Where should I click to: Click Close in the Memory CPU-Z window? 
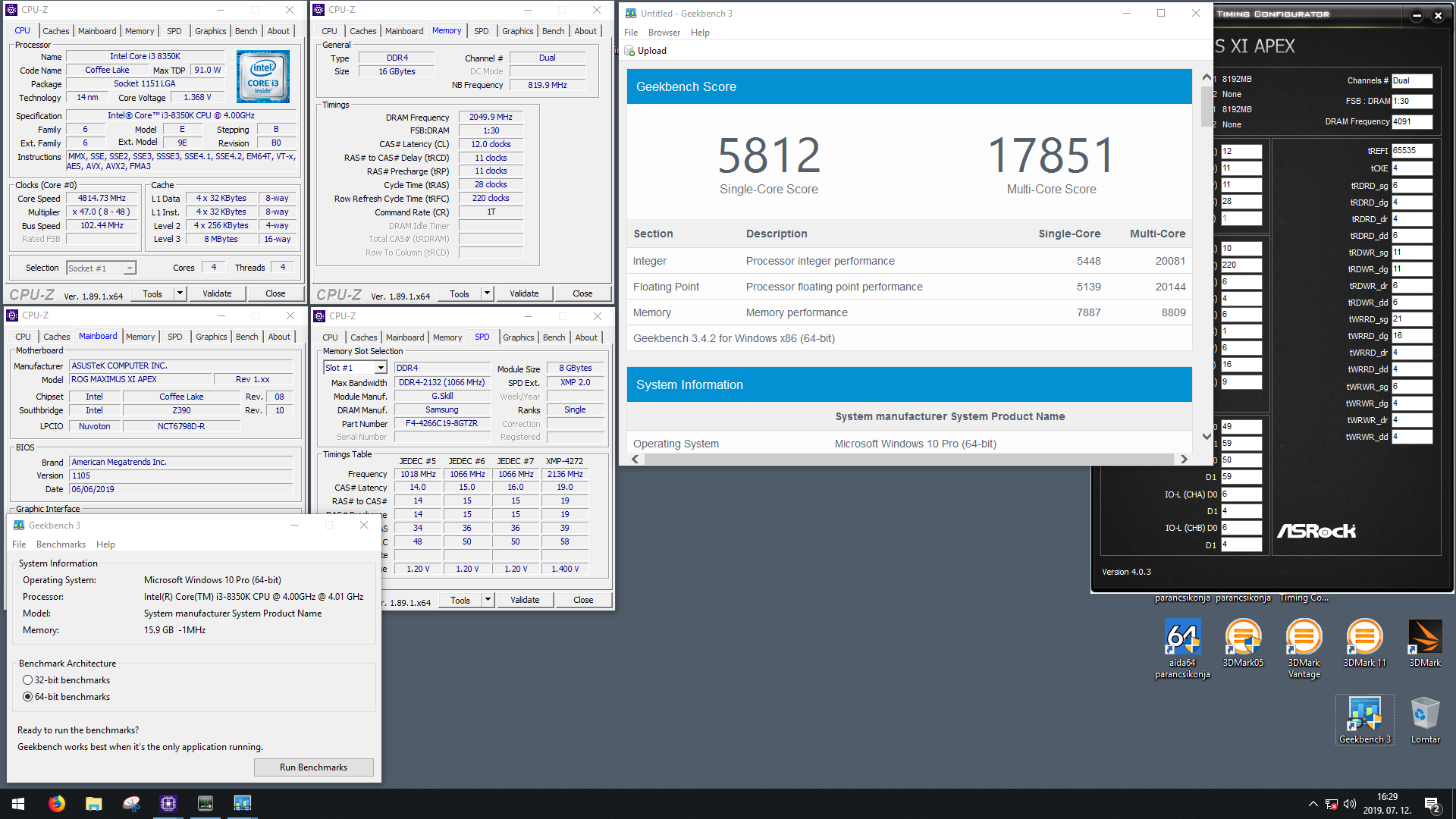coord(582,293)
